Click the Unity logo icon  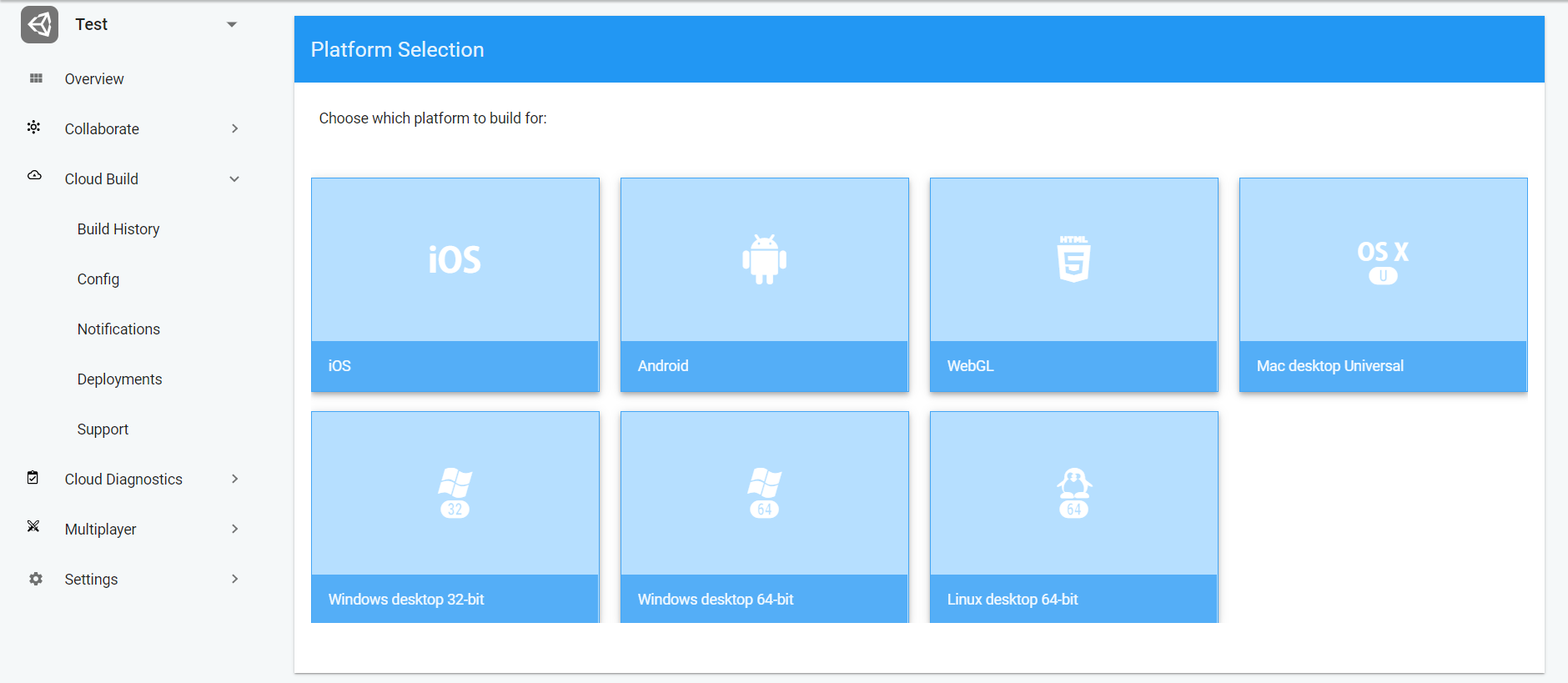pos(39,24)
